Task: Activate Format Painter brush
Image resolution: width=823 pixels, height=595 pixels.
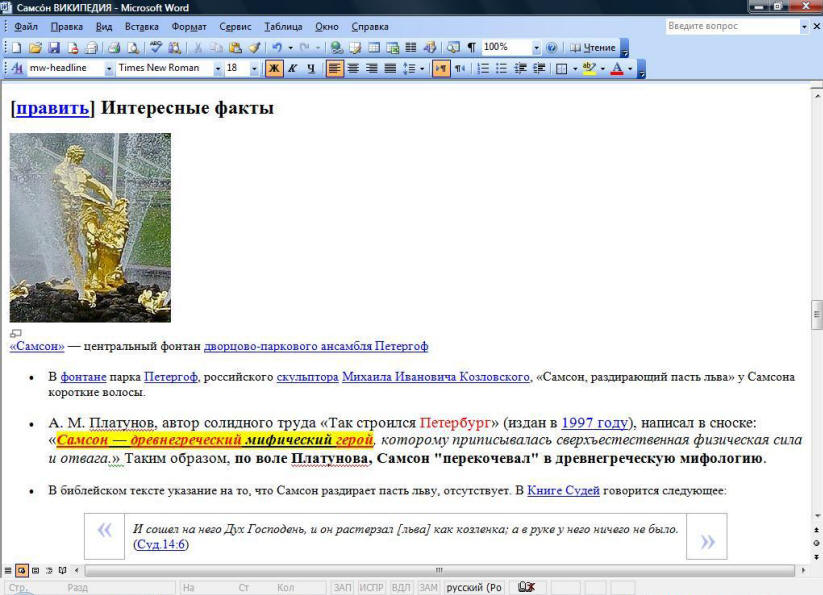Action: (x=255, y=48)
